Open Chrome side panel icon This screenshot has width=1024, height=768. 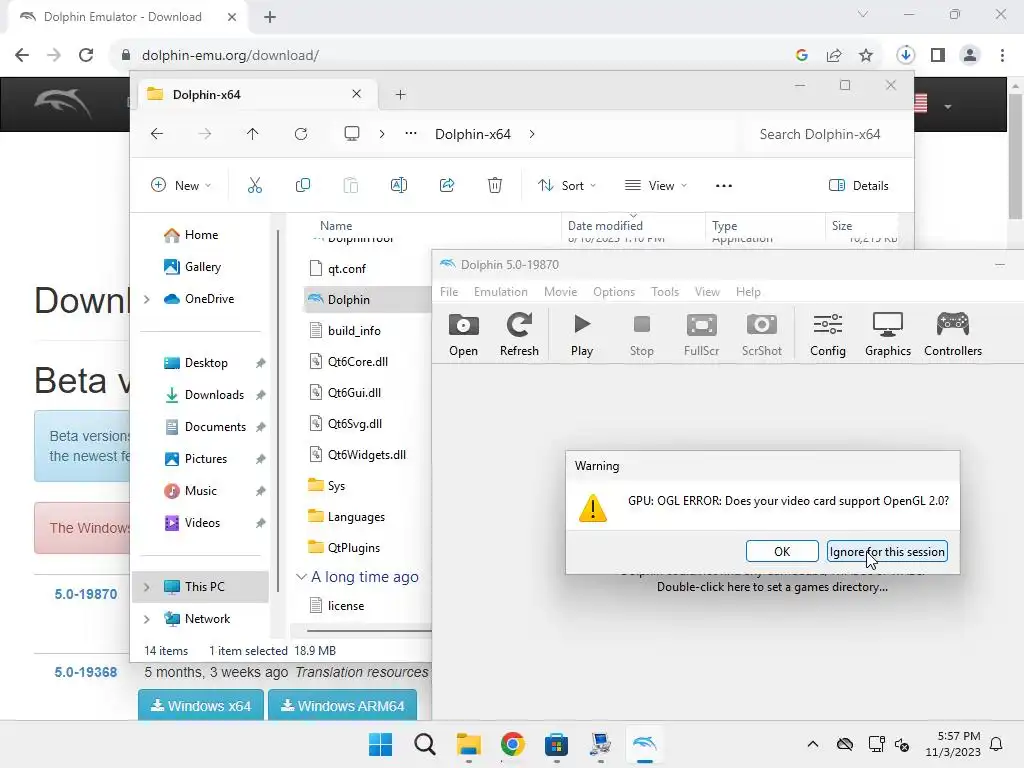[938, 56]
